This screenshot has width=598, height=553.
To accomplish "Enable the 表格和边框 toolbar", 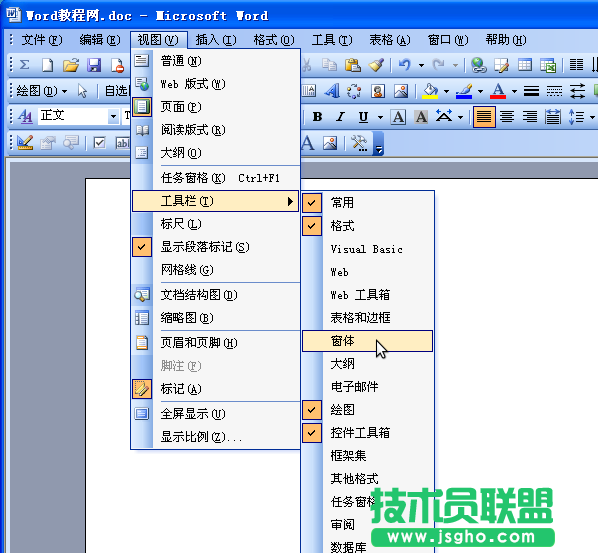I will pyautogui.click(x=368, y=318).
